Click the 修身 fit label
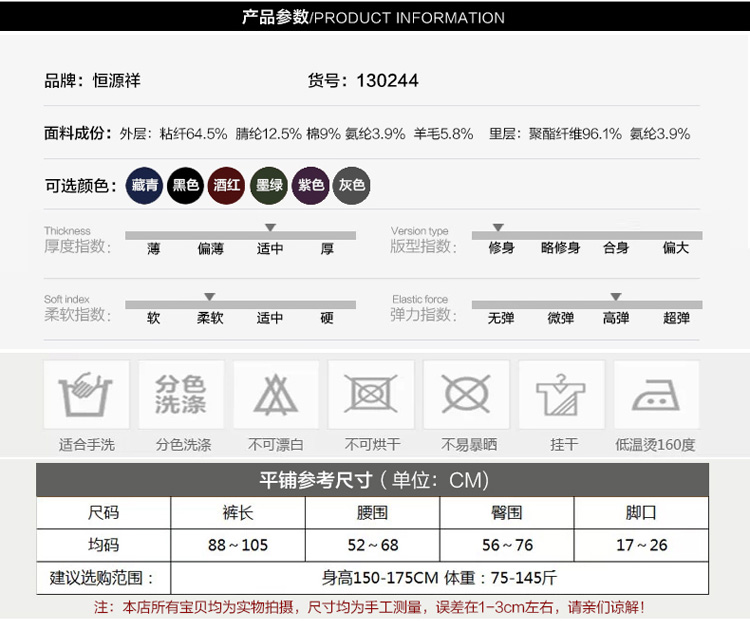Image resolution: width=750 pixels, height=621 pixels. point(501,248)
